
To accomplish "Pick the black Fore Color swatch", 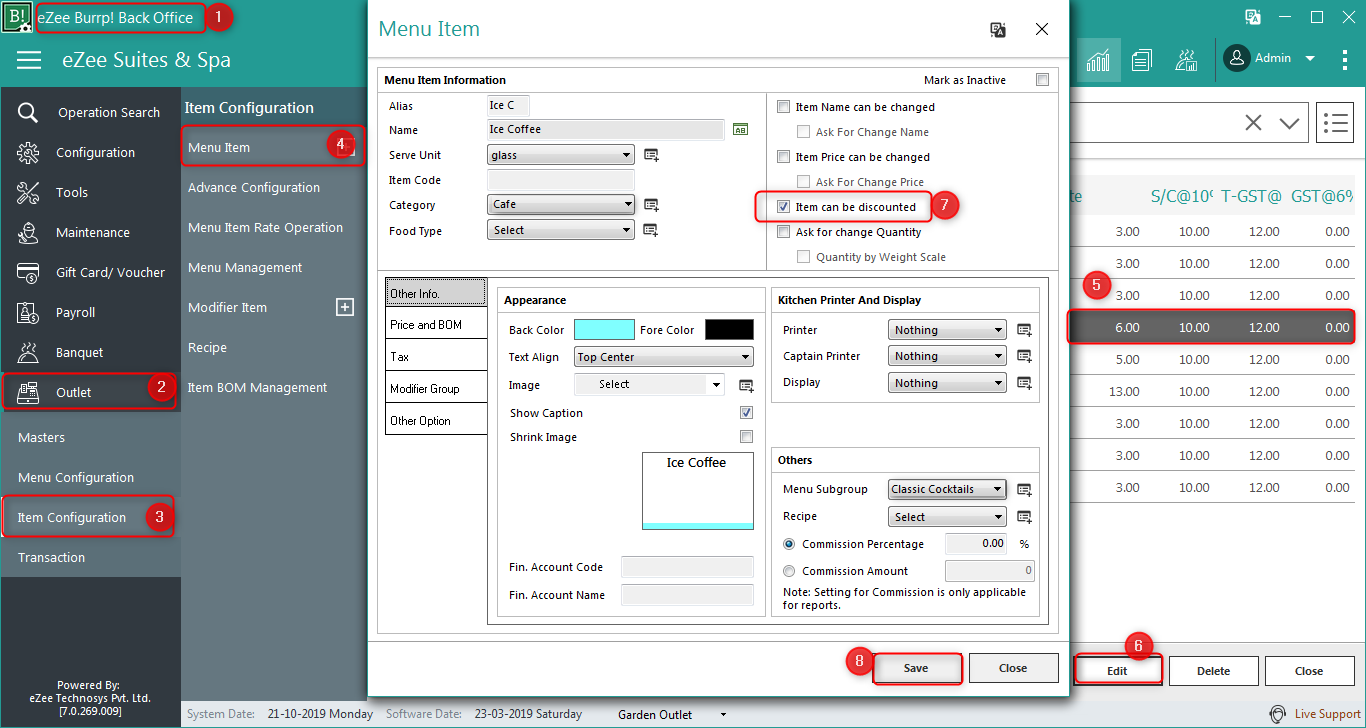I will click(729, 330).
